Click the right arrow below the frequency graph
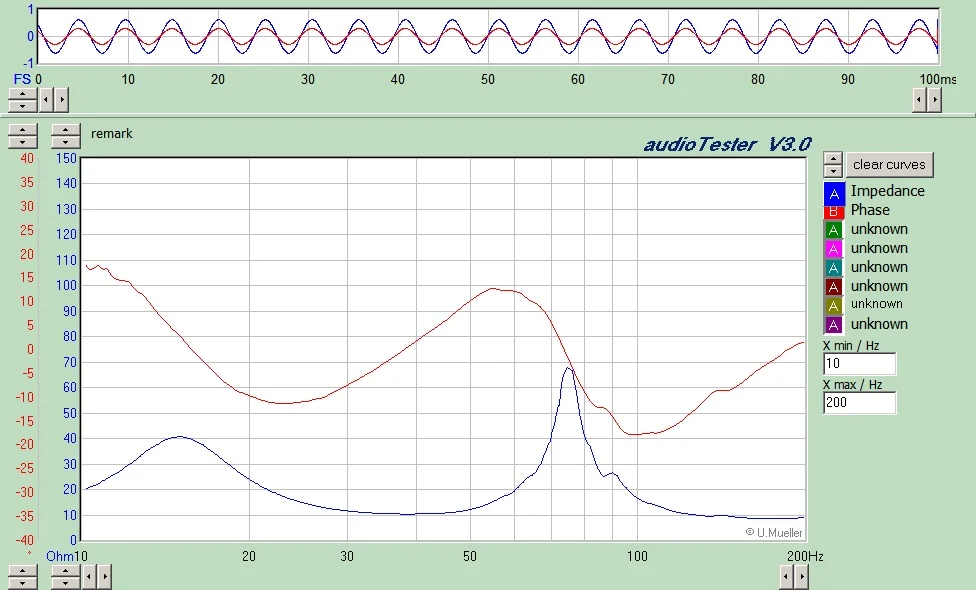Screen dimensions: 976x590 click(801, 577)
